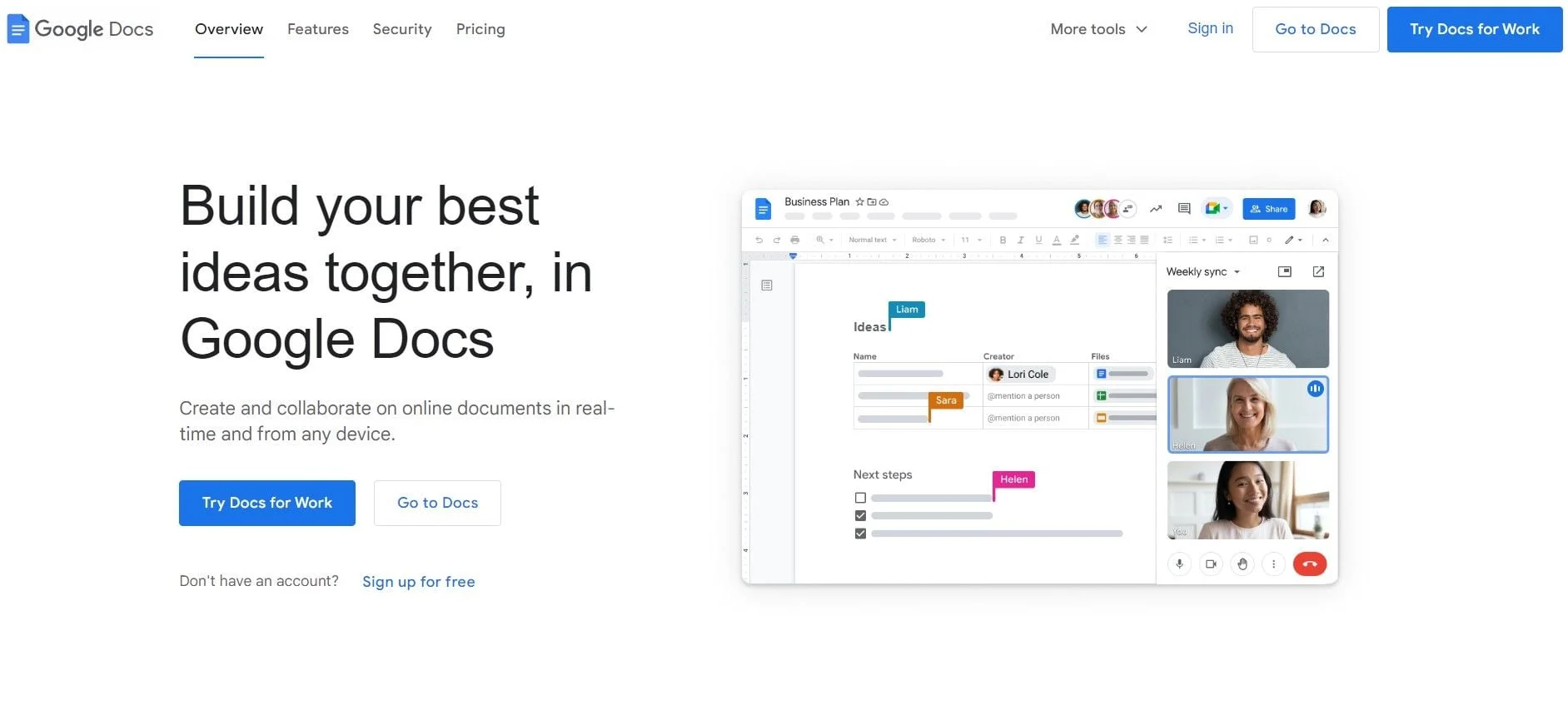Open the comments history icon
Image resolution: width=1568 pixels, height=710 pixels.
1184,209
